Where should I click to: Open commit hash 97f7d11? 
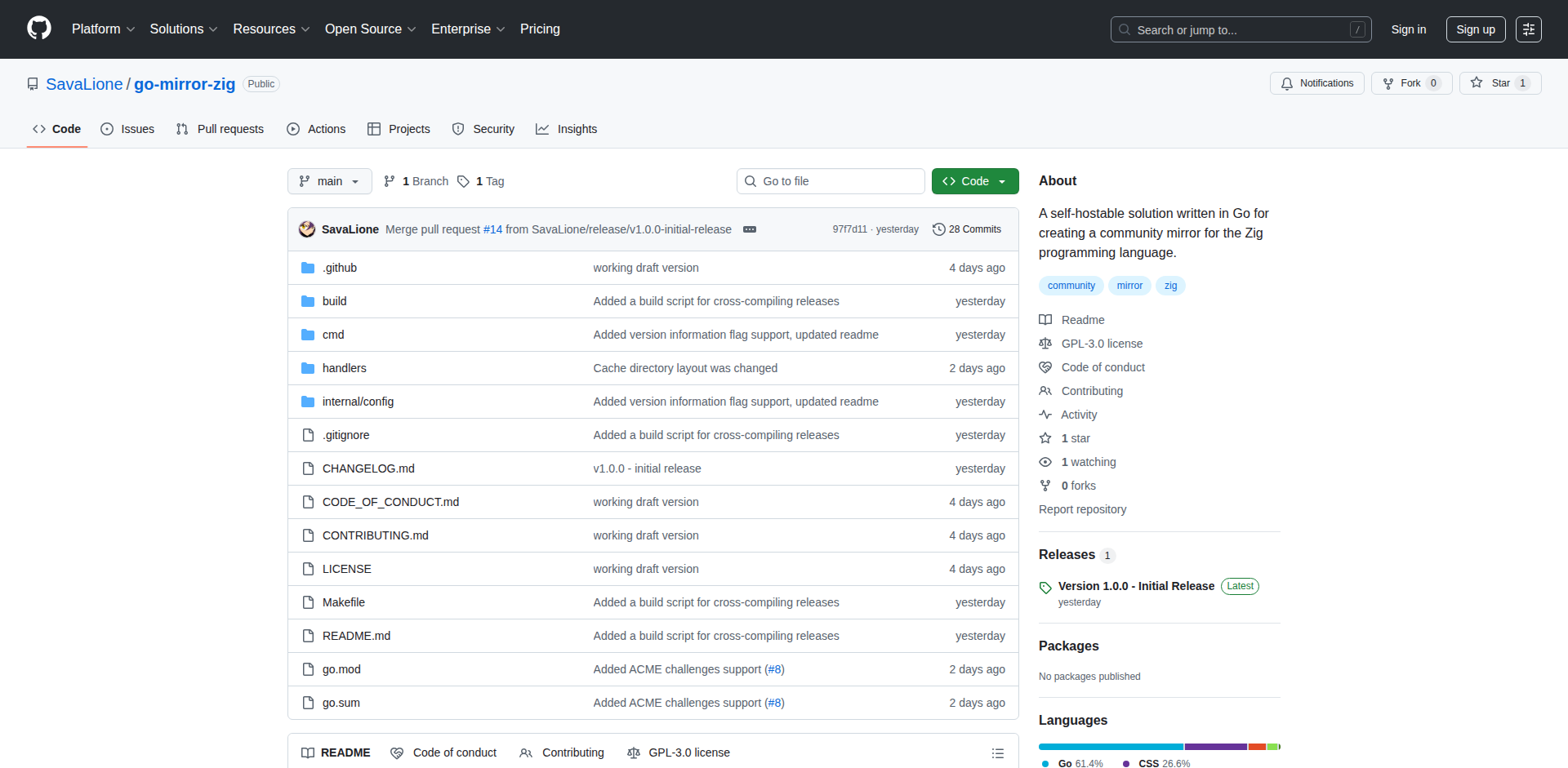[849, 229]
